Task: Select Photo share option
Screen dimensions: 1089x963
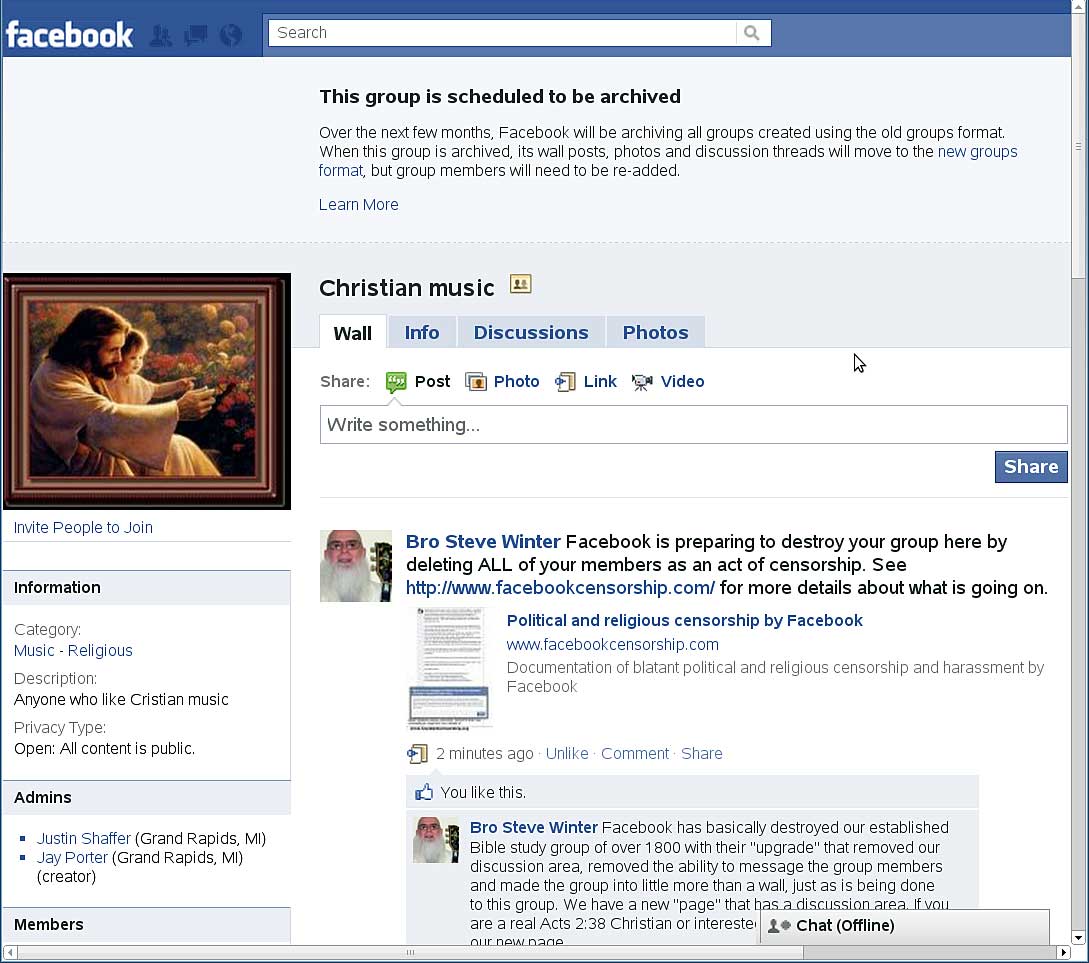Action: [x=516, y=382]
